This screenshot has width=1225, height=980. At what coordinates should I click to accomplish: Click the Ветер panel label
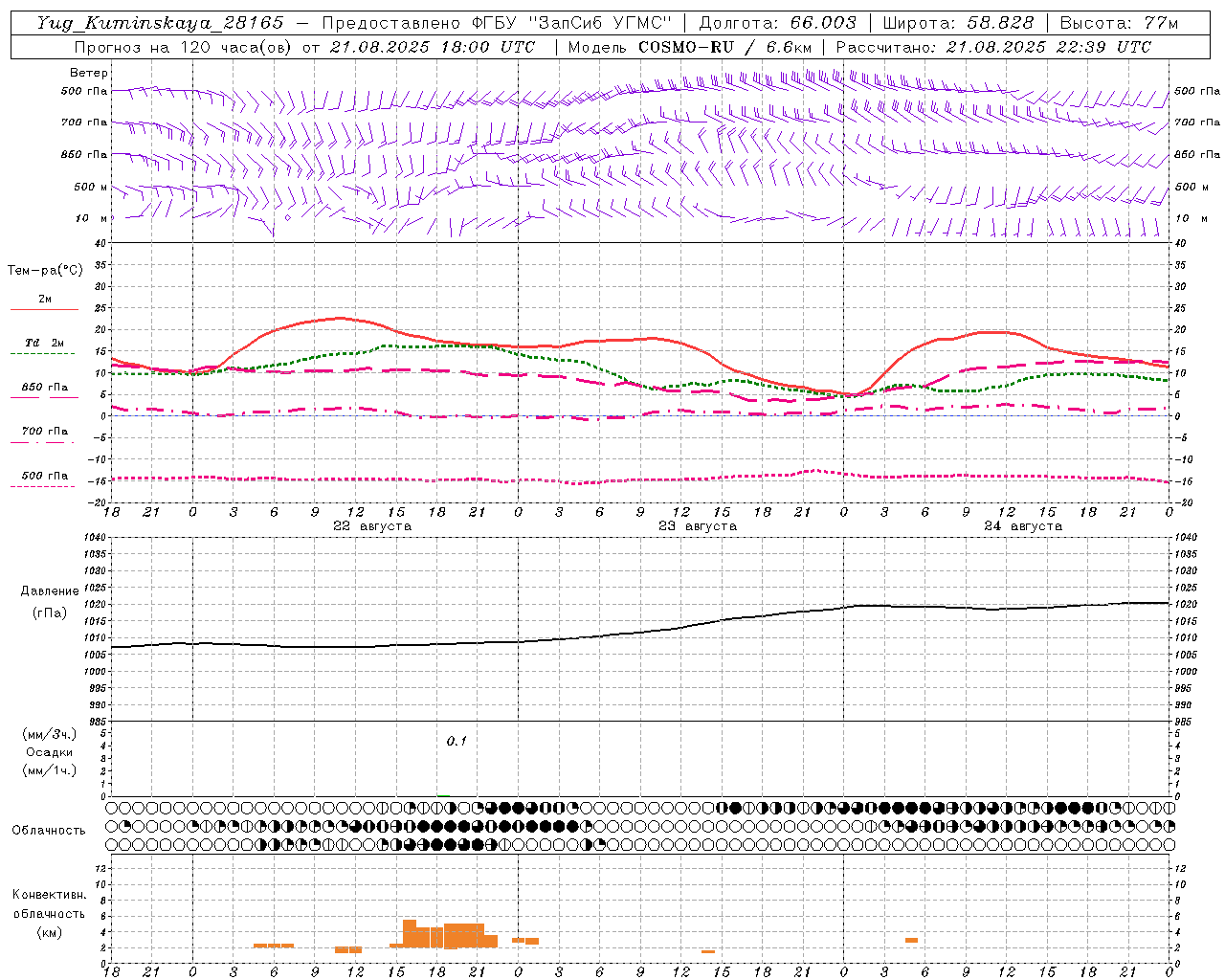pyautogui.click(x=89, y=73)
